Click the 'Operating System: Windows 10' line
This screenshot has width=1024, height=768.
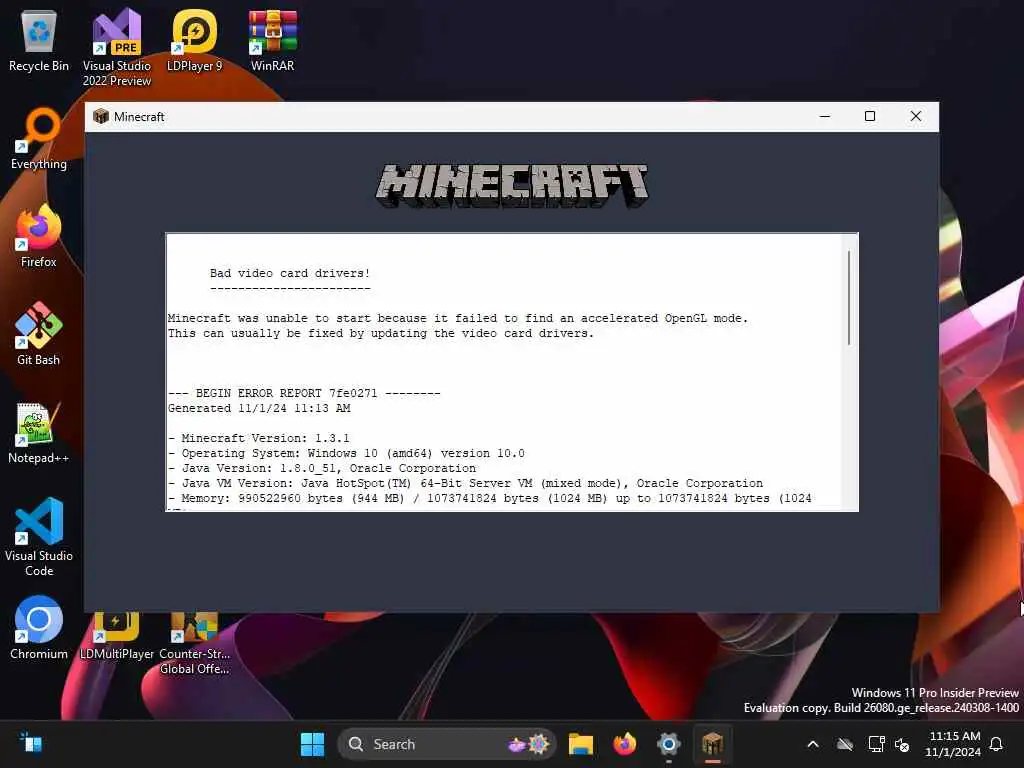(346, 453)
